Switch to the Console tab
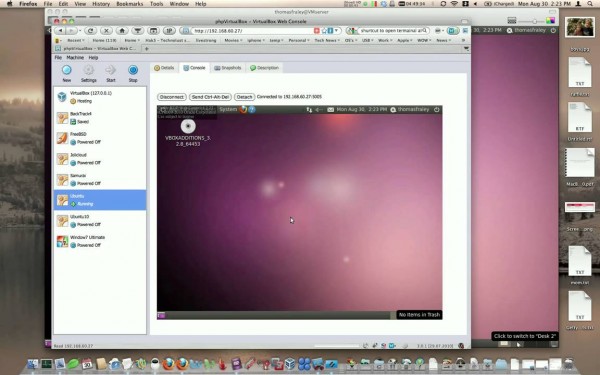 point(194,68)
